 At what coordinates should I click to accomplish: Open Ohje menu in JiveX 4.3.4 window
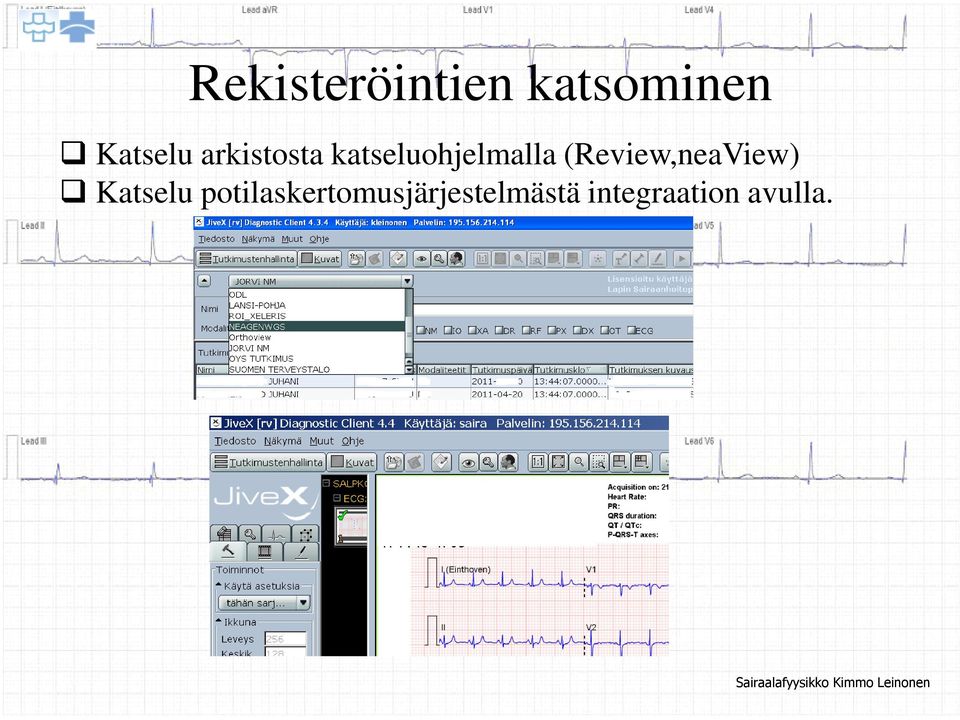click(x=319, y=239)
